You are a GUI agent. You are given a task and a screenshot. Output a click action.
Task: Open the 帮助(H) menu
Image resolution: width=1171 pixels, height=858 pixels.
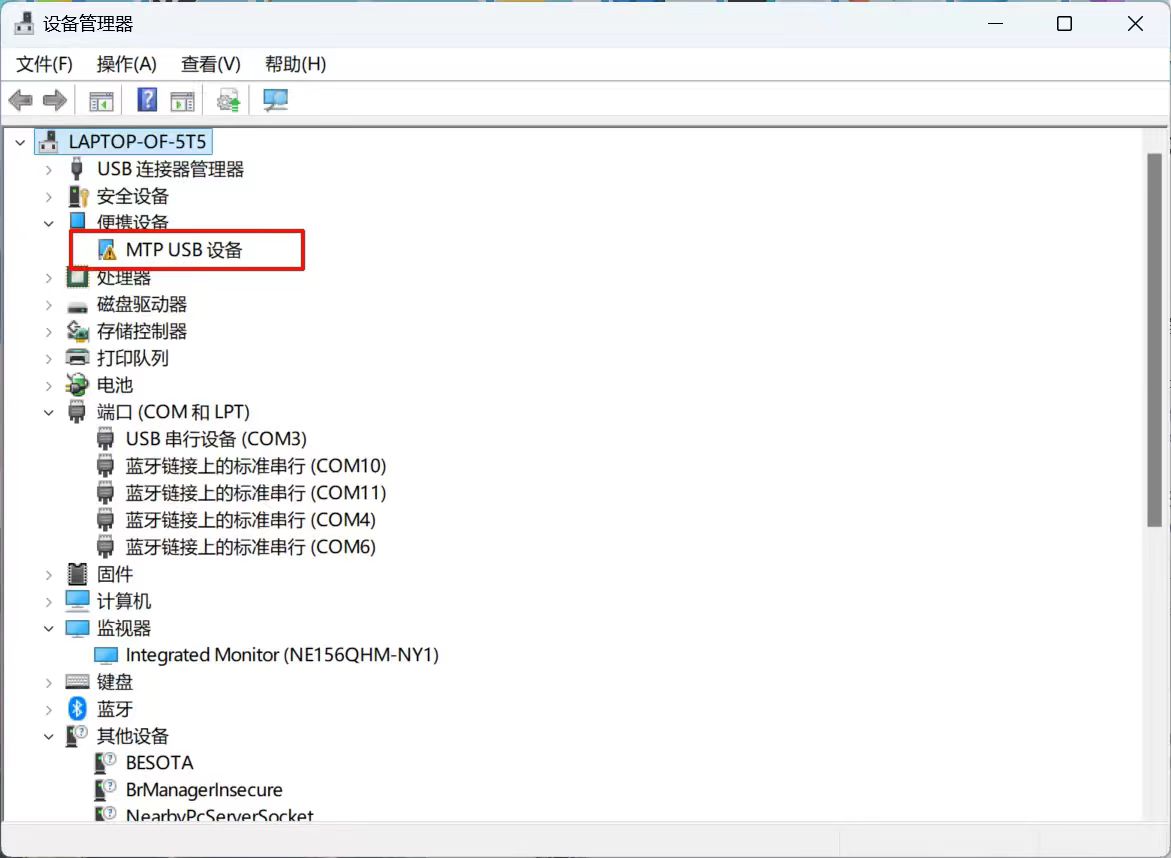point(295,64)
